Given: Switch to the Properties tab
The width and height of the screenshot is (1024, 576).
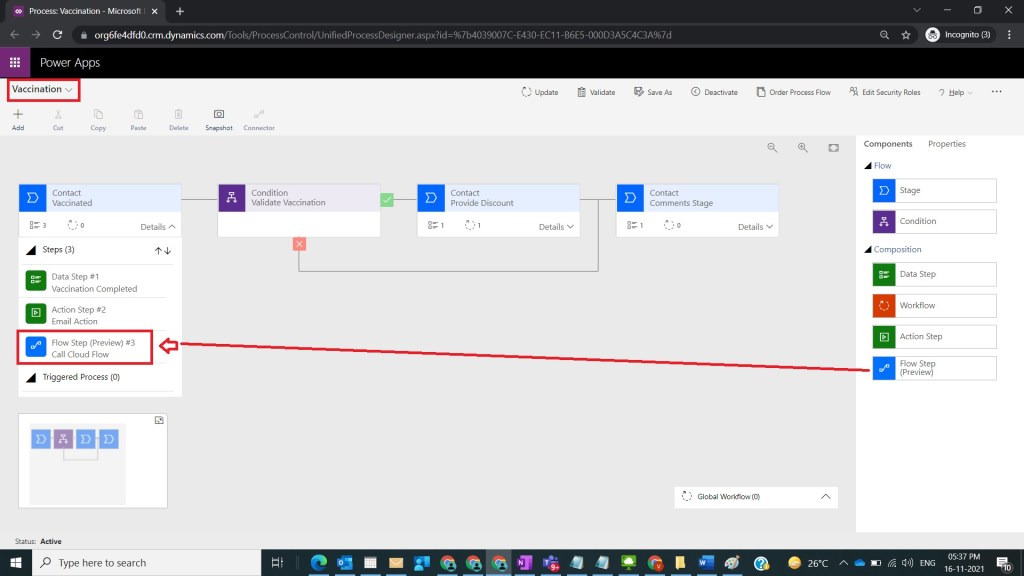Looking at the screenshot, I should 946,144.
